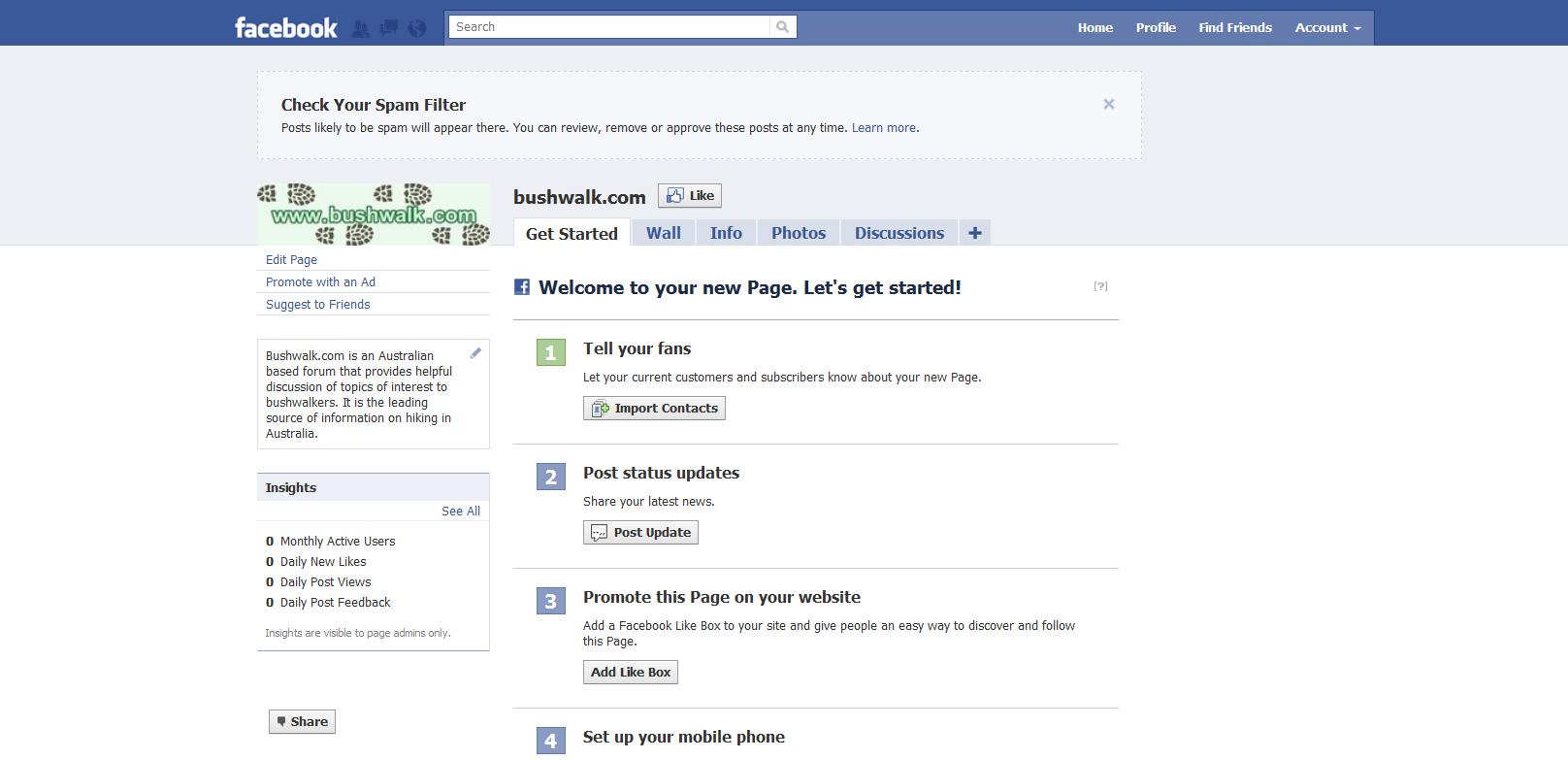
Task: Switch to the Info tab
Action: [x=726, y=233]
